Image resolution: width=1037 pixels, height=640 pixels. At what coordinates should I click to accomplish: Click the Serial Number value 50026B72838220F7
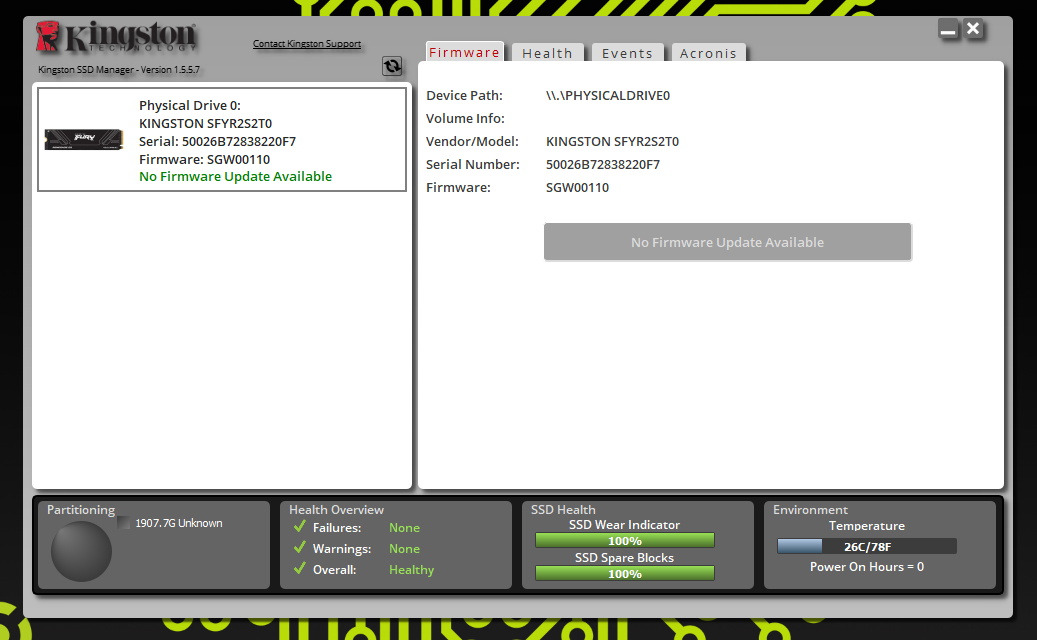603,165
